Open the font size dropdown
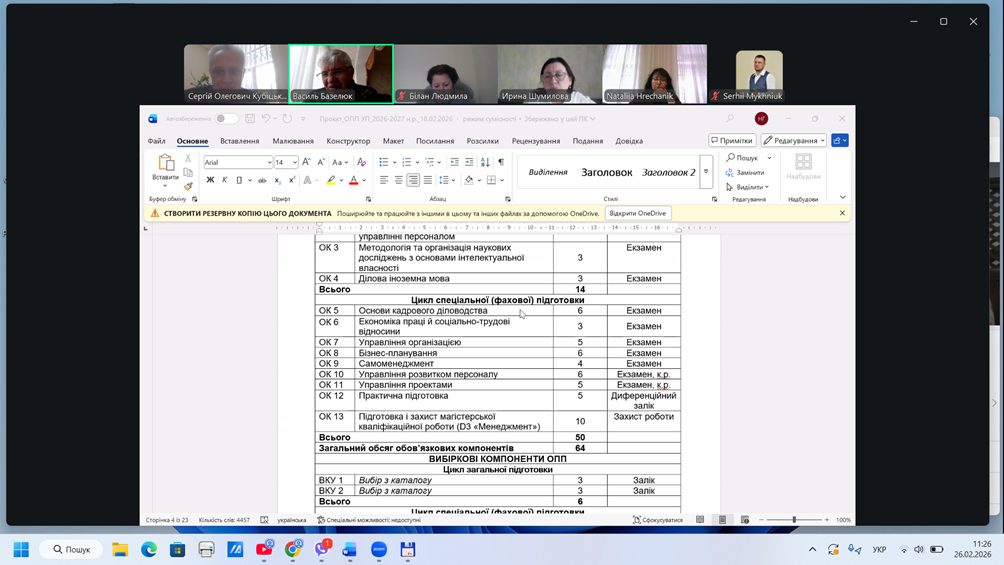 pos(295,162)
